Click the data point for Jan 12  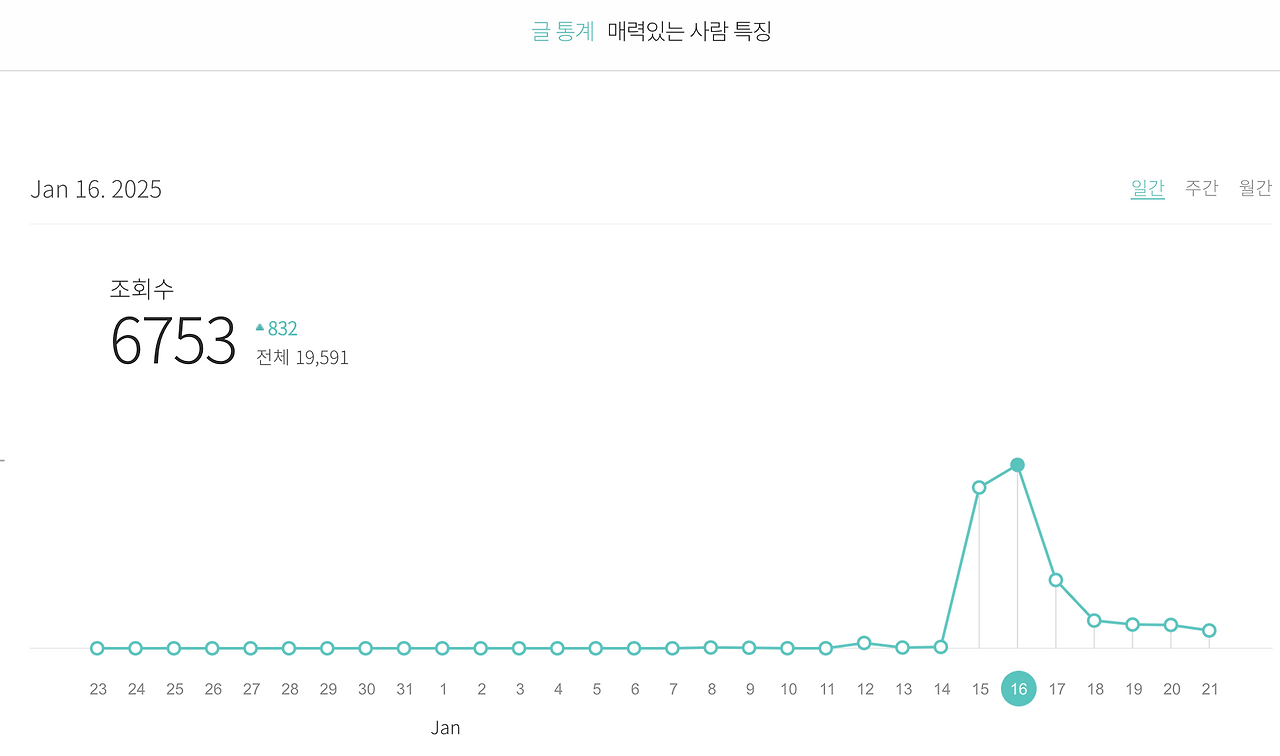864,642
